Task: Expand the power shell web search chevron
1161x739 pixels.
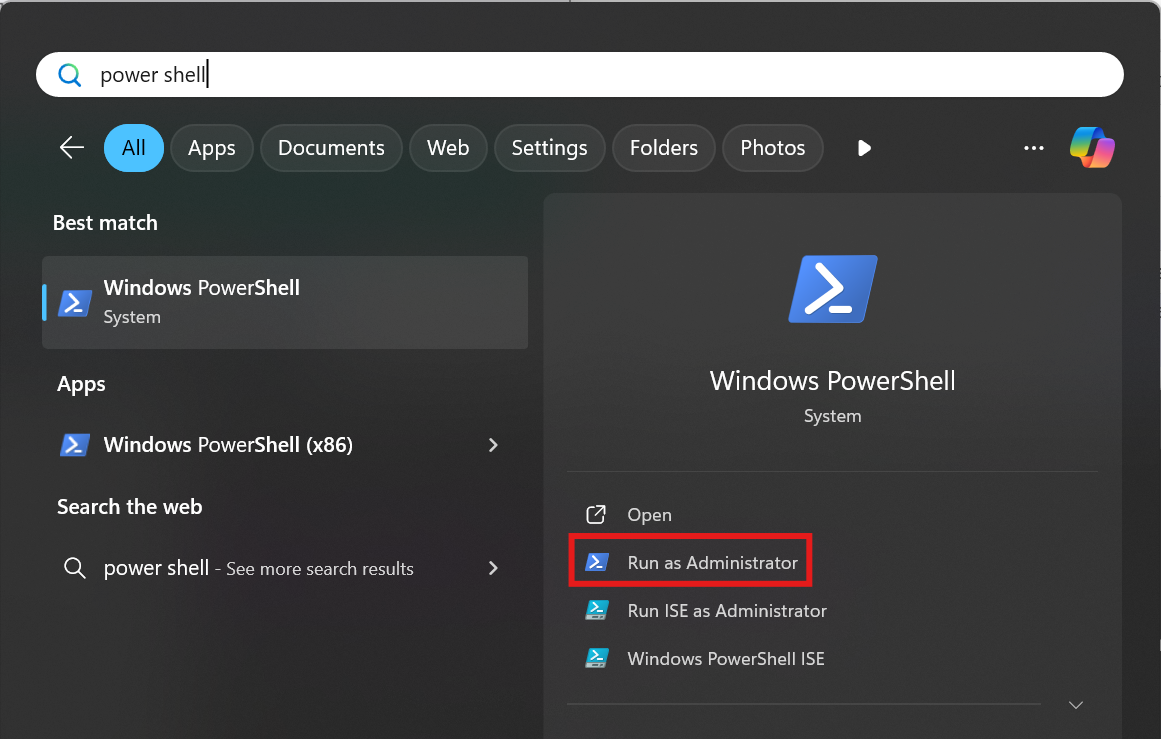Action: pyautogui.click(x=493, y=568)
